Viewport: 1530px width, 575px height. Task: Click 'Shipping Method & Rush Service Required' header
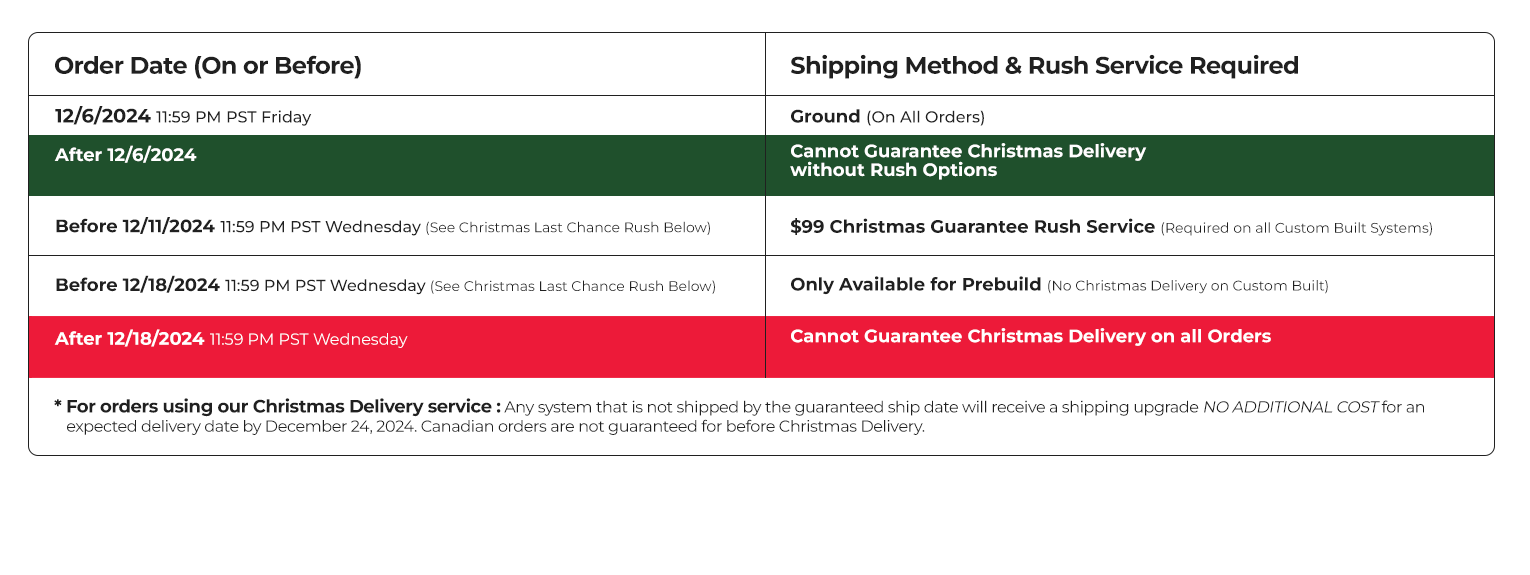pyautogui.click(x=1044, y=66)
